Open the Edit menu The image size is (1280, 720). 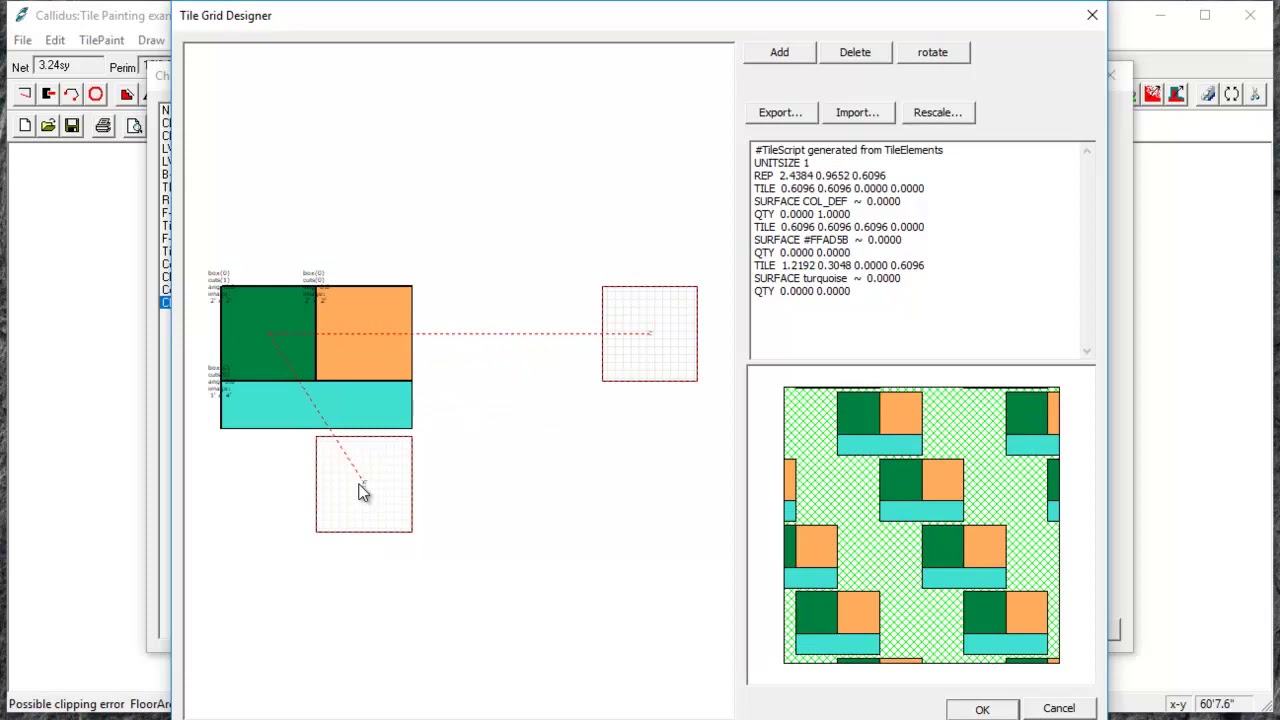[55, 41]
